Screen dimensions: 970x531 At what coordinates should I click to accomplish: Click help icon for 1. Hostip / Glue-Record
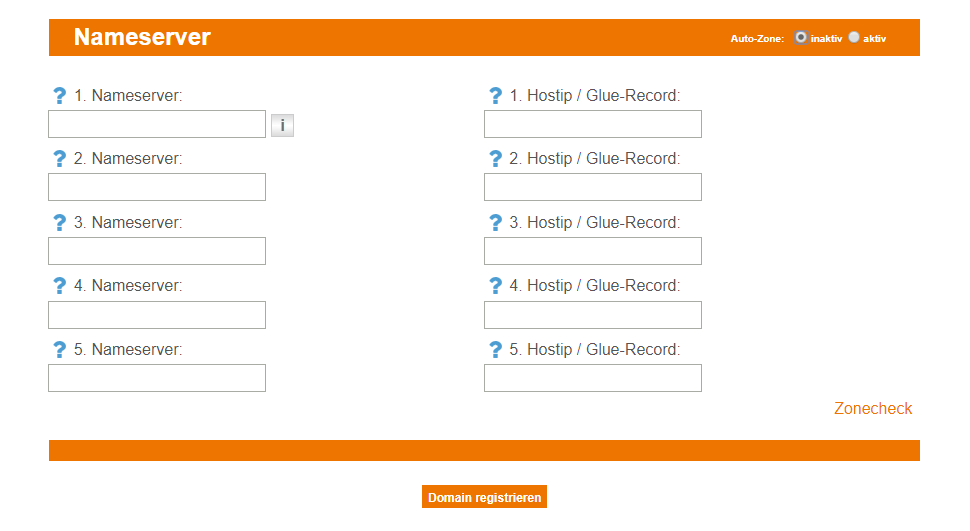pos(495,96)
